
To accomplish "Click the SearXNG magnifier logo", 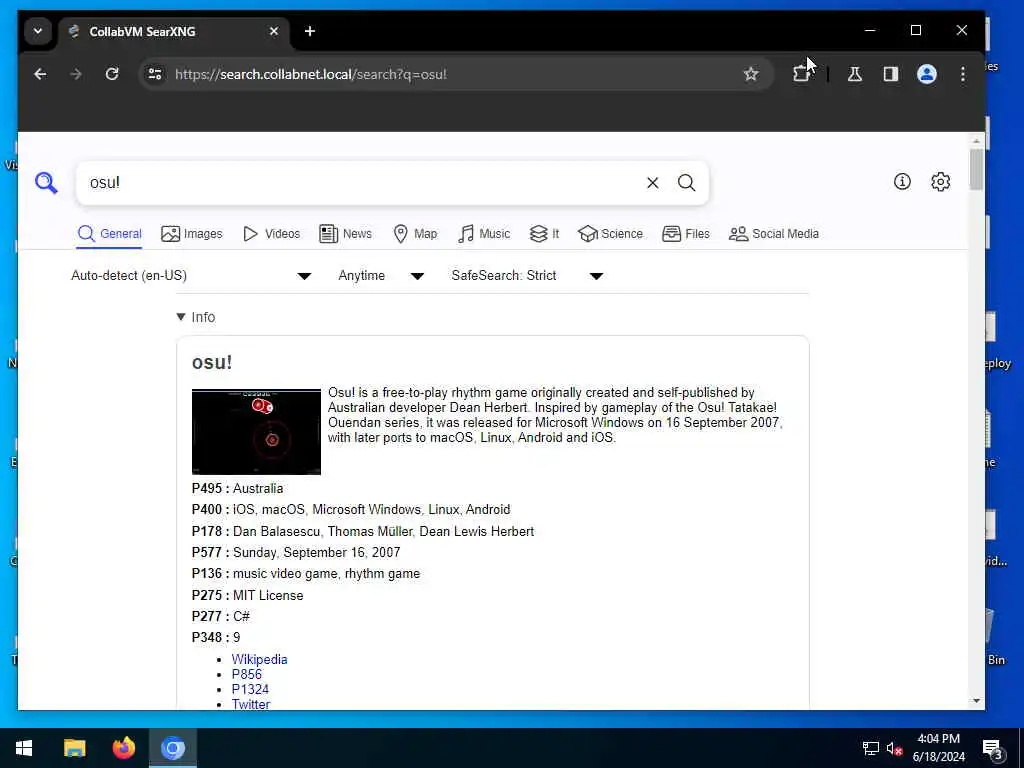I will coord(46,183).
